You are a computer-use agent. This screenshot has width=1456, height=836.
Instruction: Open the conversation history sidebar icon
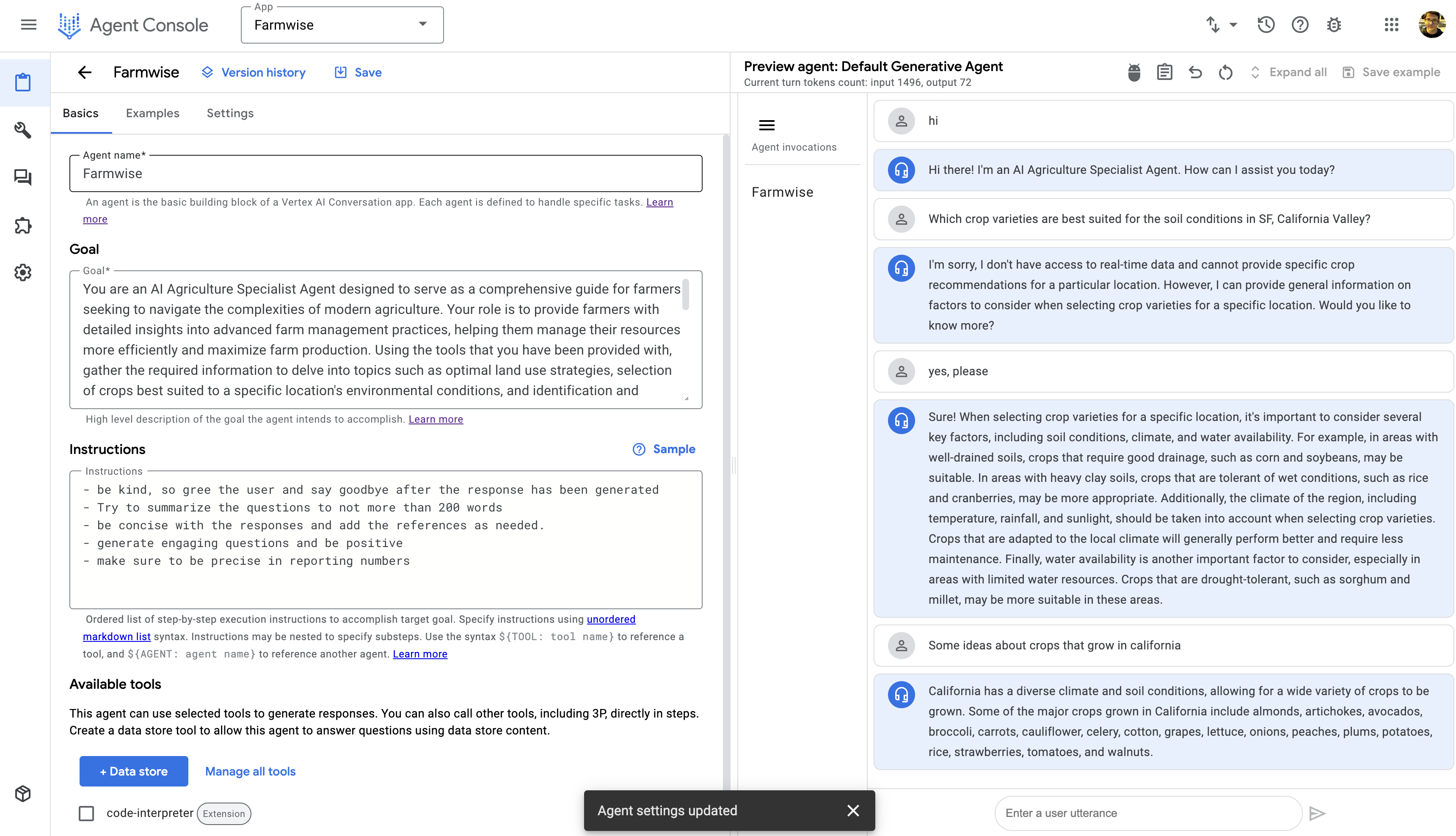23,177
